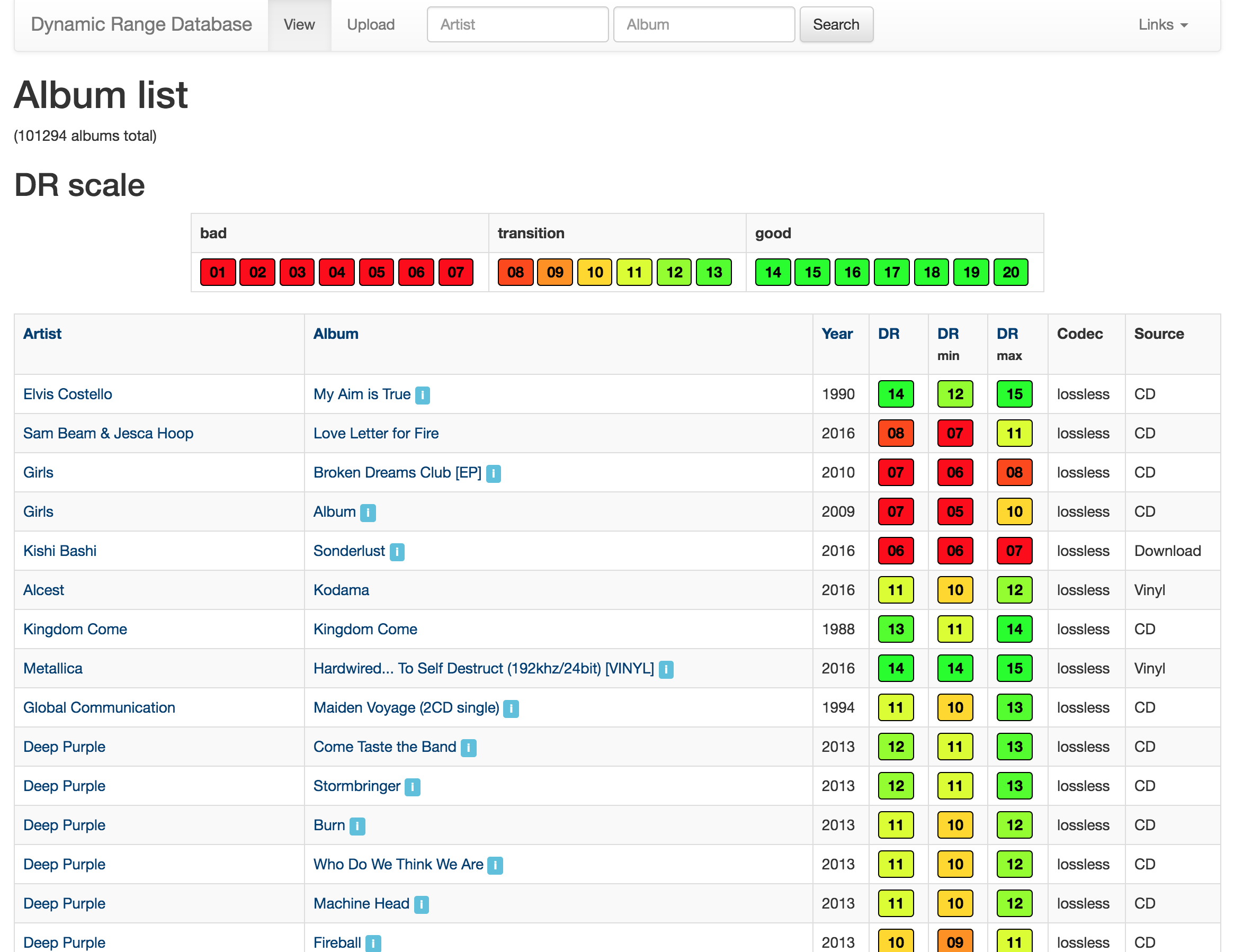Image resolution: width=1234 pixels, height=952 pixels.
Task: Select DR scale swatch 01
Action: 218,272
